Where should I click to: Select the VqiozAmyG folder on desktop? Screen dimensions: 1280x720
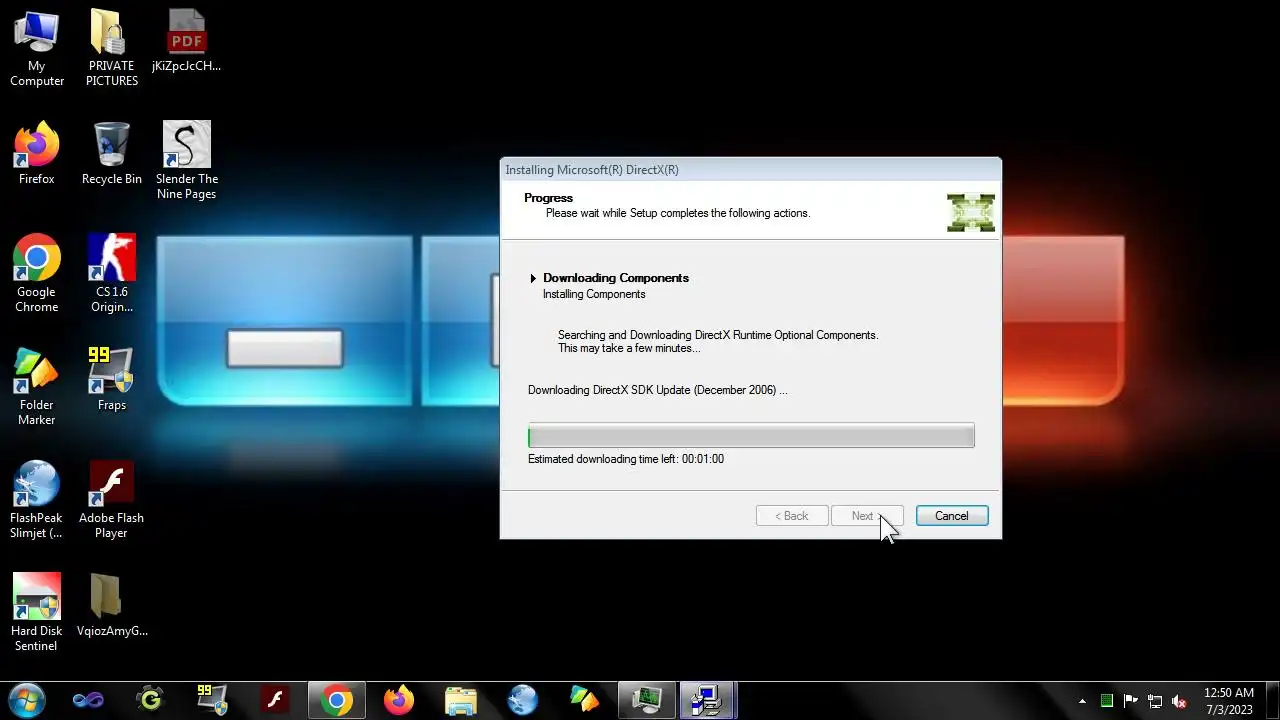tap(111, 606)
